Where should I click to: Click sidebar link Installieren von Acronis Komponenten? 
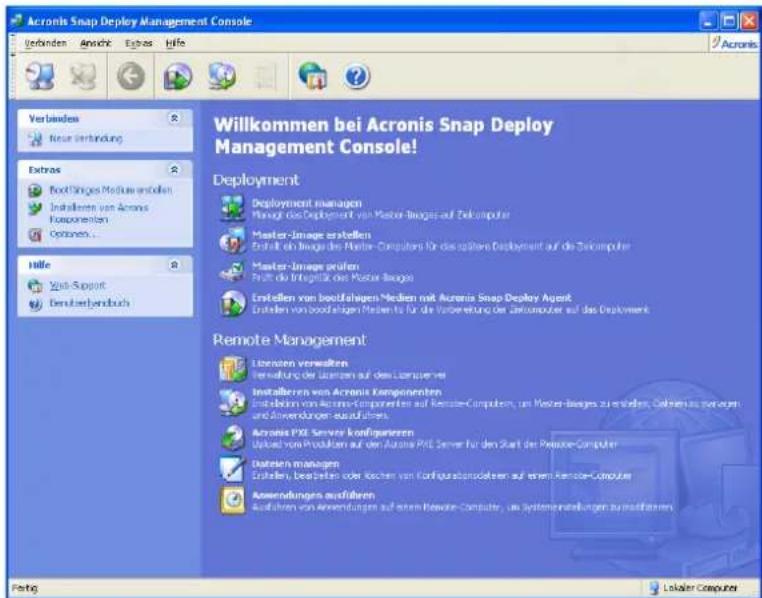click(99, 213)
